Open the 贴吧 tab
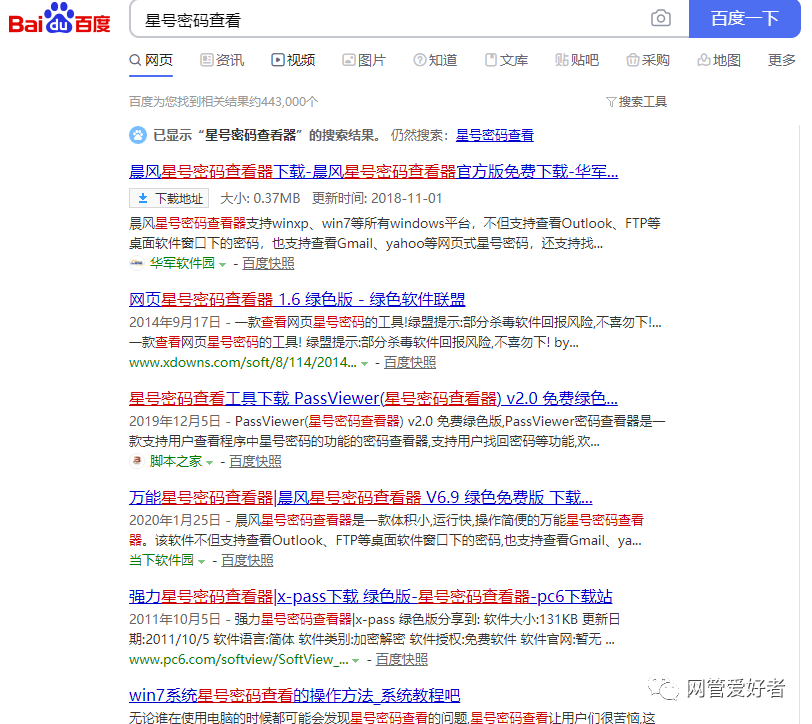 577,60
